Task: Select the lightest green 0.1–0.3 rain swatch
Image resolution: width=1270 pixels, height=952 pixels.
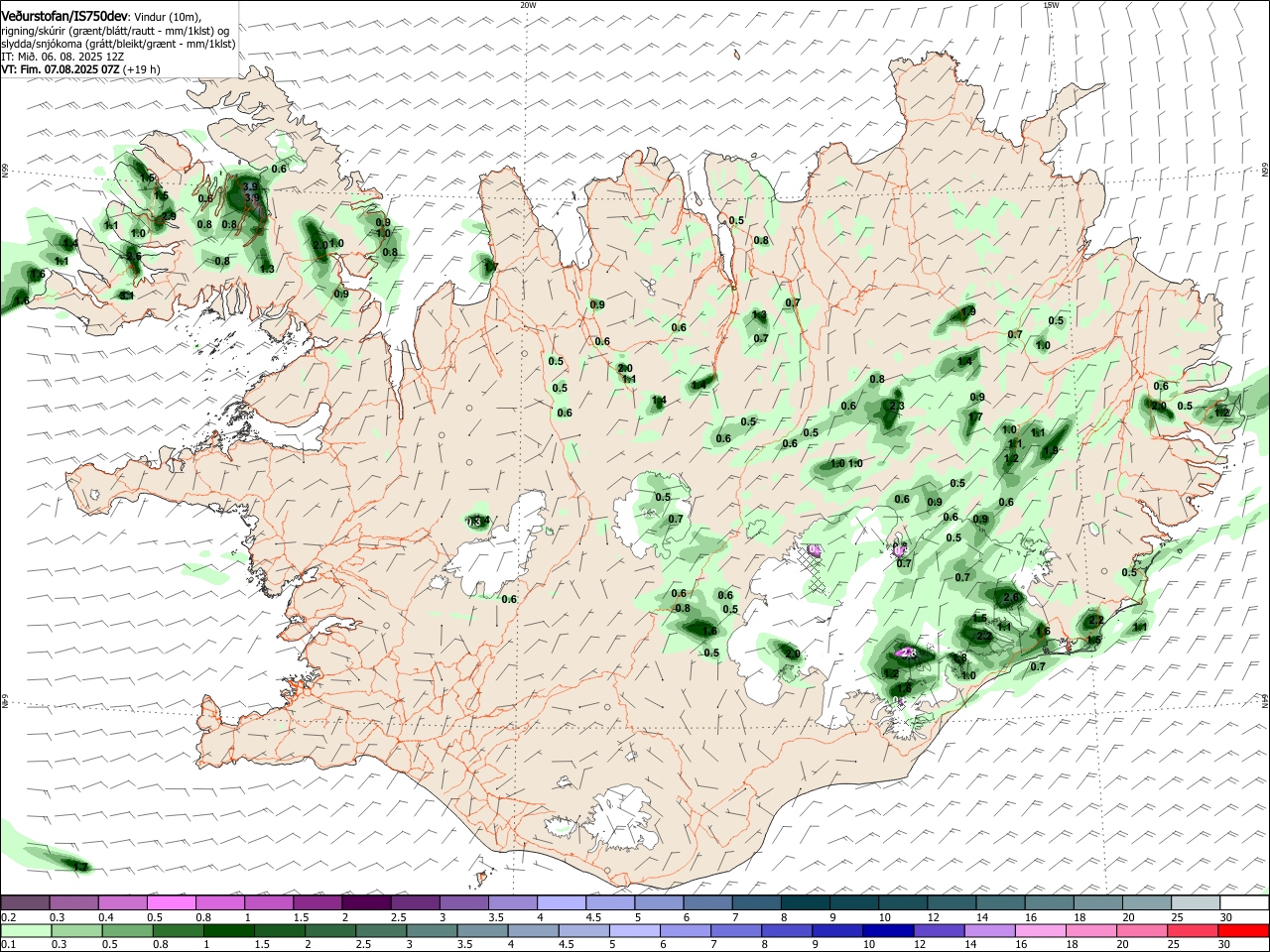Action: [x=26, y=931]
